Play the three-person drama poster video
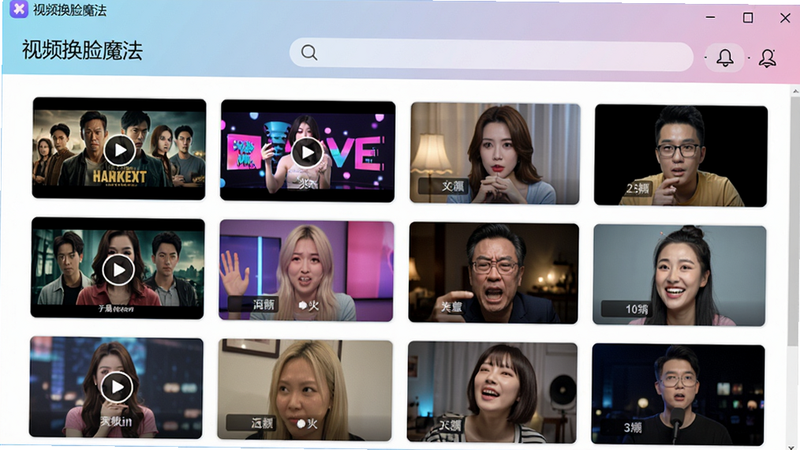The width and height of the screenshot is (800, 450). pos(118,269)
